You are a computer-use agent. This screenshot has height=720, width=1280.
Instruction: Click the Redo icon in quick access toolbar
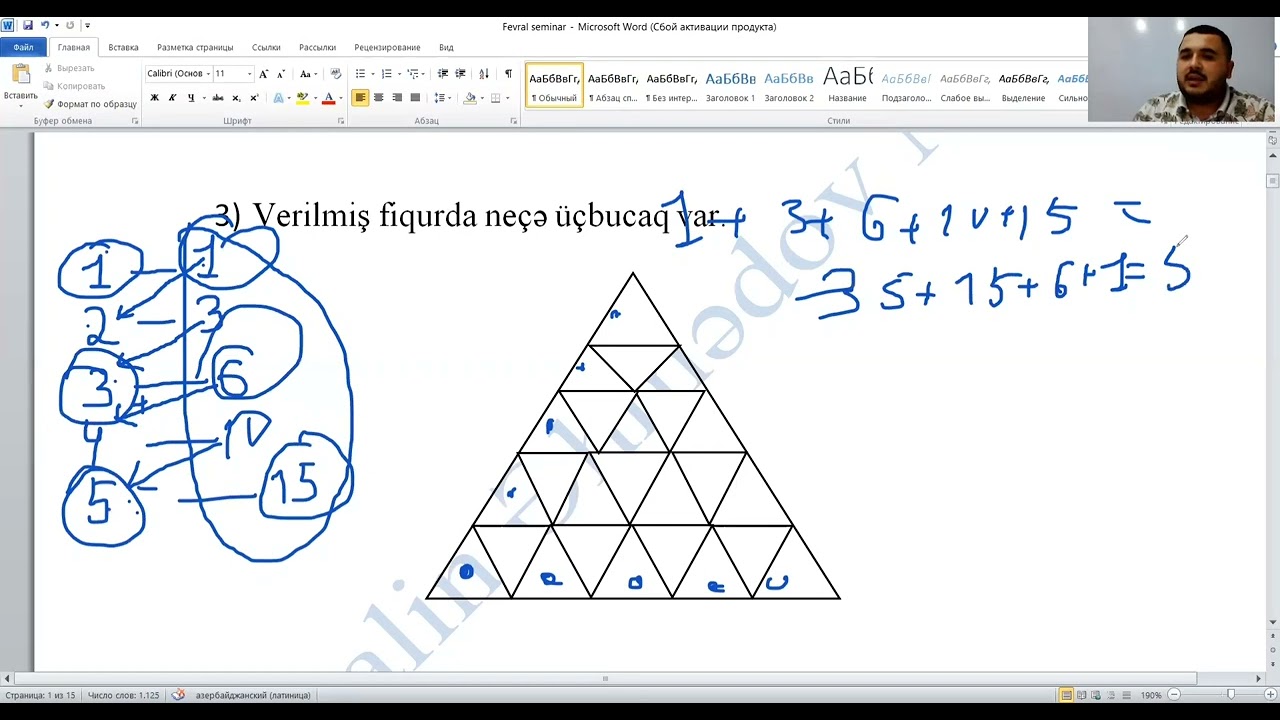pyautogui.click(x=70, y=25)
